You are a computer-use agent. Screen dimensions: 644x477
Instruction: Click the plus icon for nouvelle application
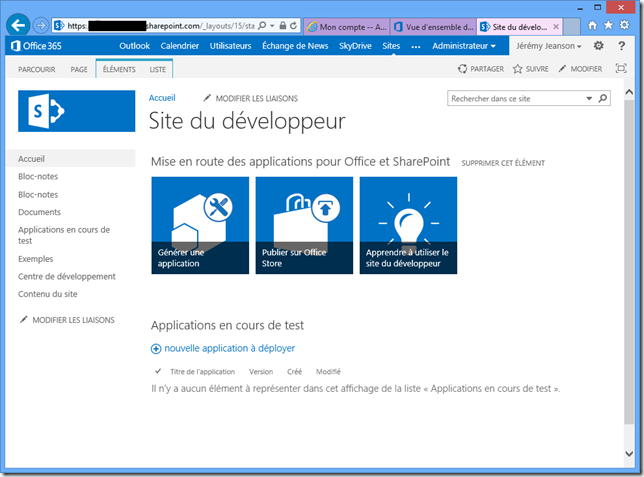point(156,349)
